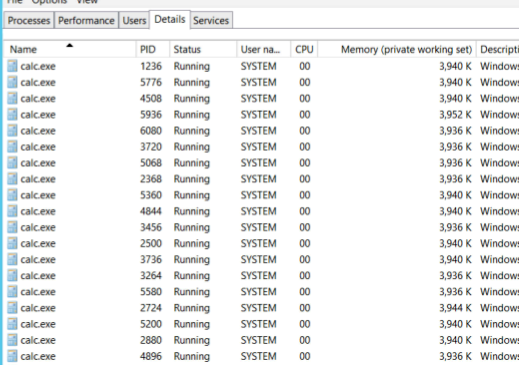
Task: Click calc.exe icon for PID 2724
Action: tap(12, 308)
